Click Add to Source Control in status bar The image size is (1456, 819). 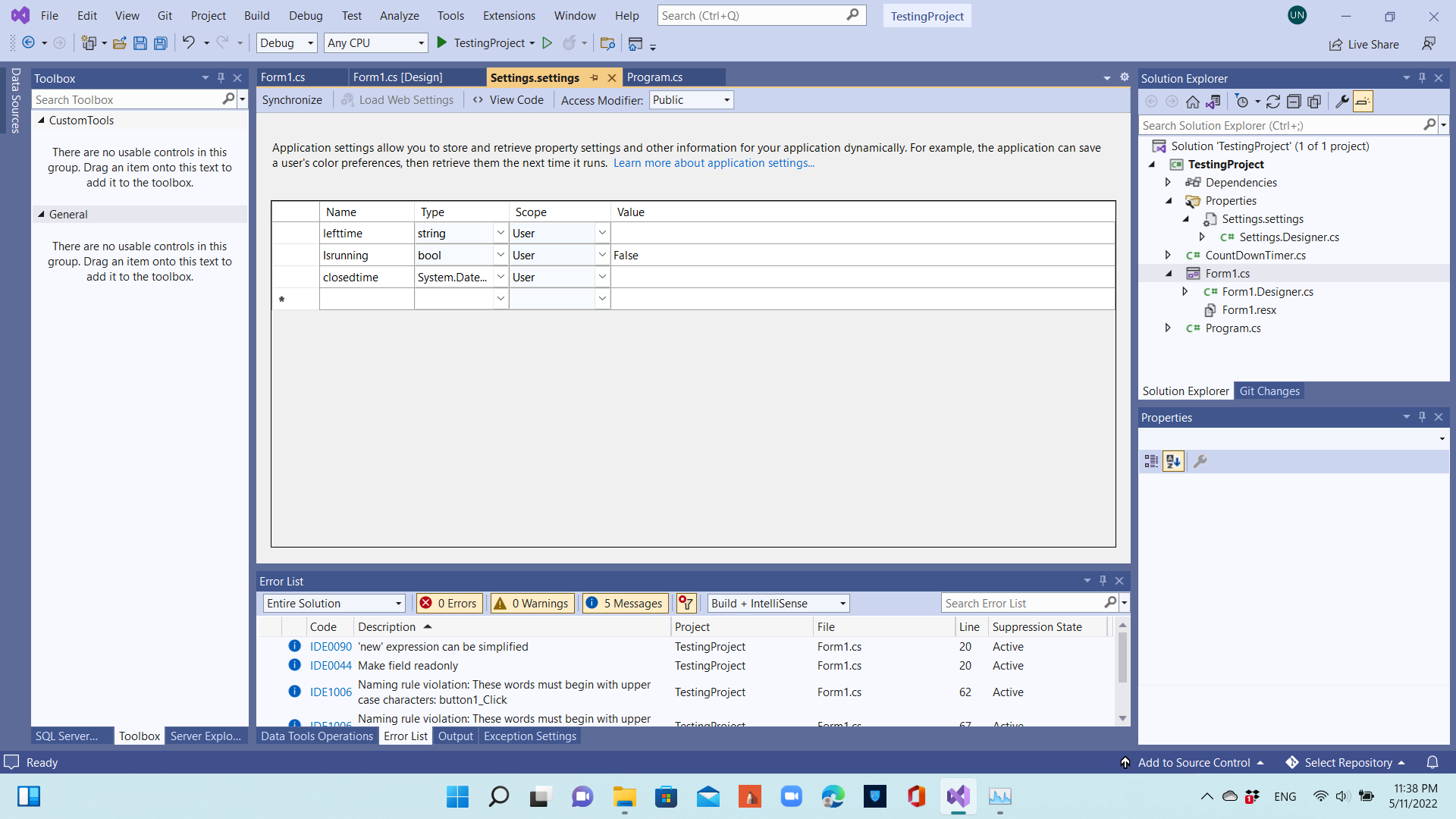point(1192,762)
